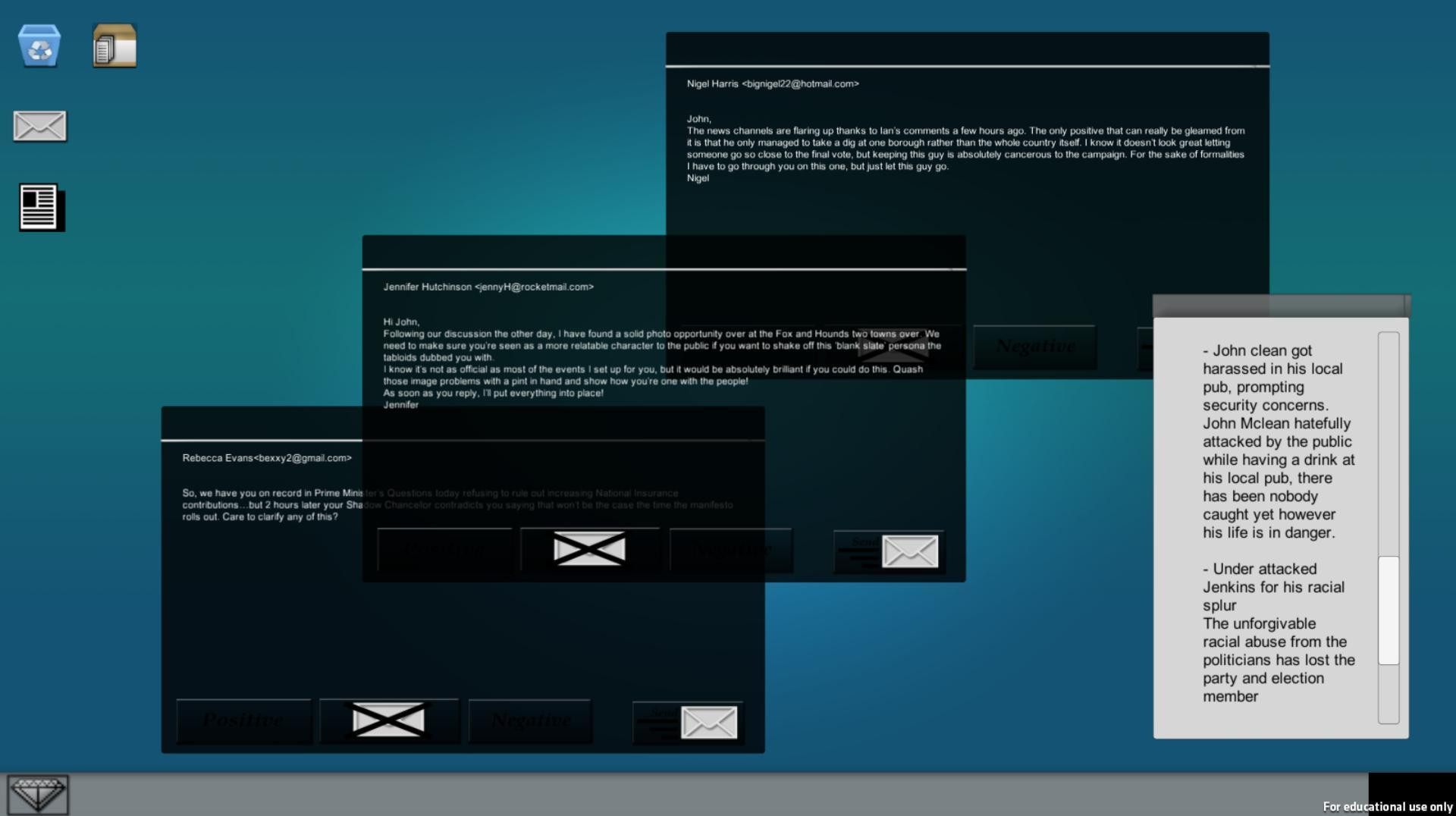Click the 'Nigel' signature in his email
The width and height of the screenshot is (1456, 816).
[x=698, y=178]
